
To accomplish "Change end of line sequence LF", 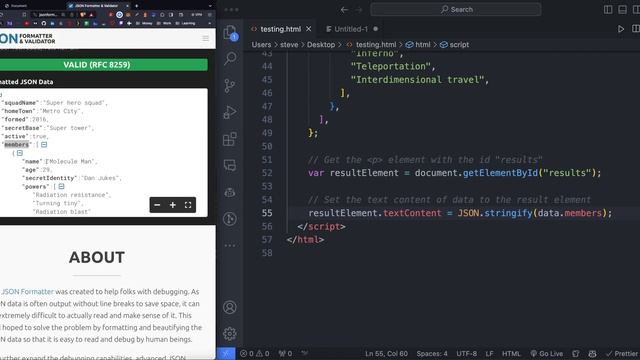I will tap(489, 353).
